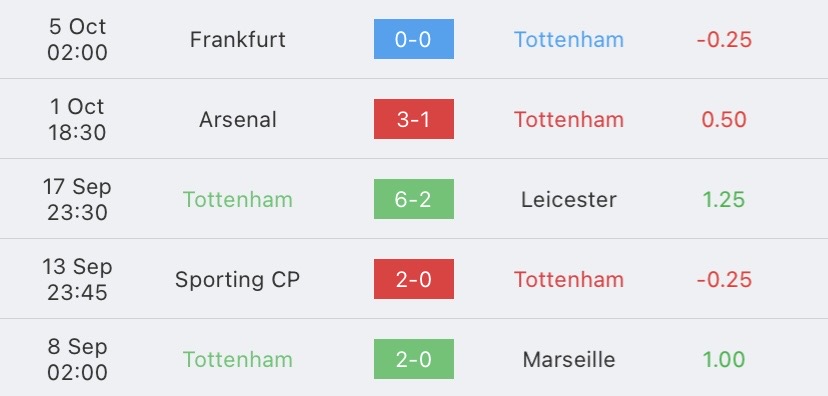Click the green 2-0 score badge
Screen dimensions: 828x396
(x=413, y=359)
